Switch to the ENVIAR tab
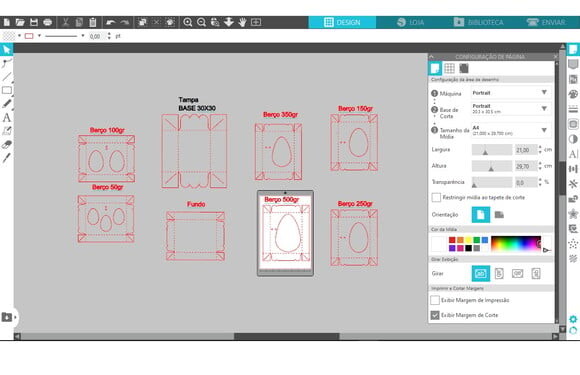 [x=546, y=22]
